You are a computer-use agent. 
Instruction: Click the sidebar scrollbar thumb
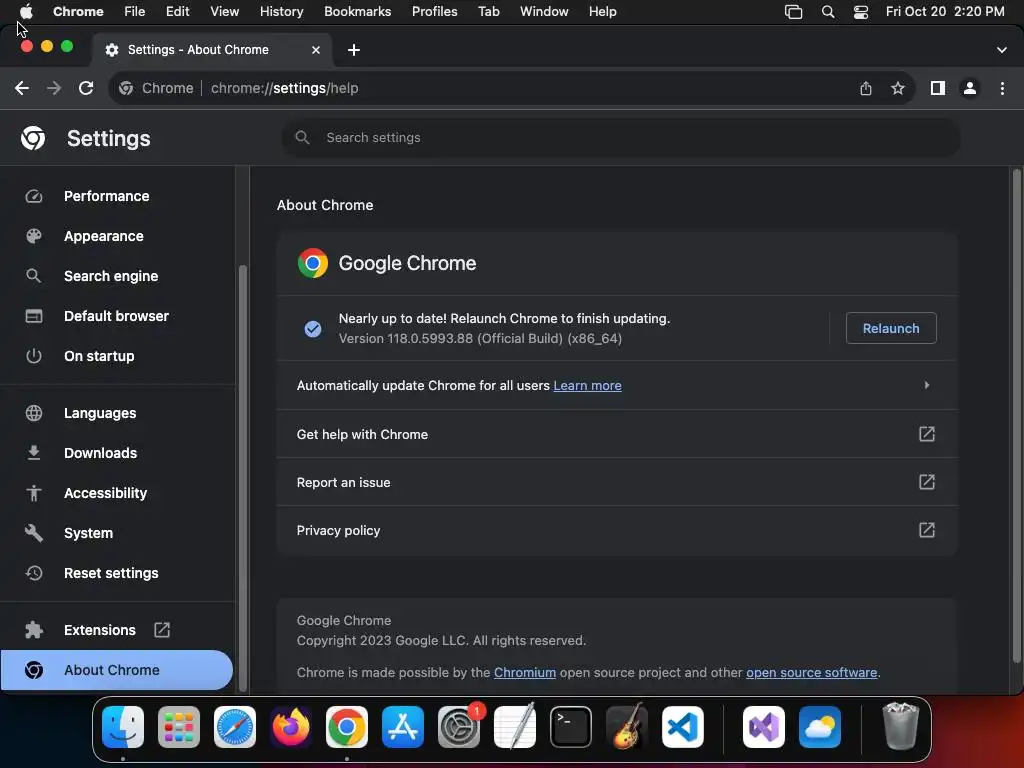pyautogui.click(x=242, y=477)
